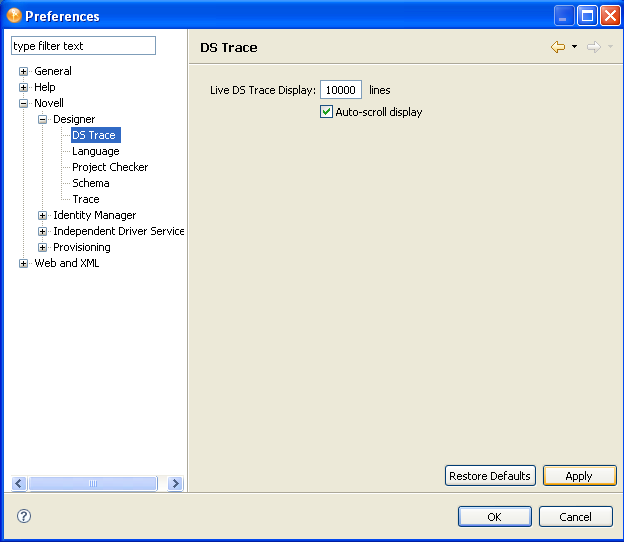The width and height of the screenshot is (624, 542).
Task: Click the Cancel button
Action: [x=575, y=517]
